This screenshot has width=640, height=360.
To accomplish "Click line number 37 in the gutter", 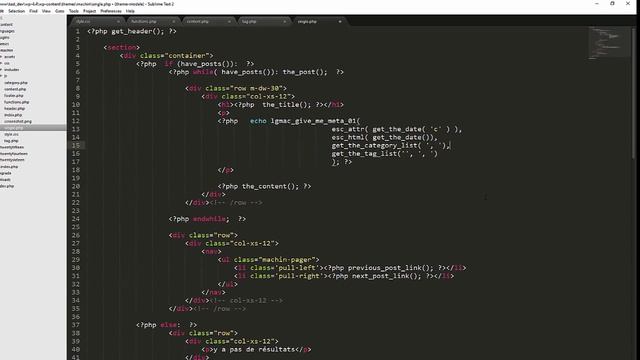I will click(x=76, y=325).
